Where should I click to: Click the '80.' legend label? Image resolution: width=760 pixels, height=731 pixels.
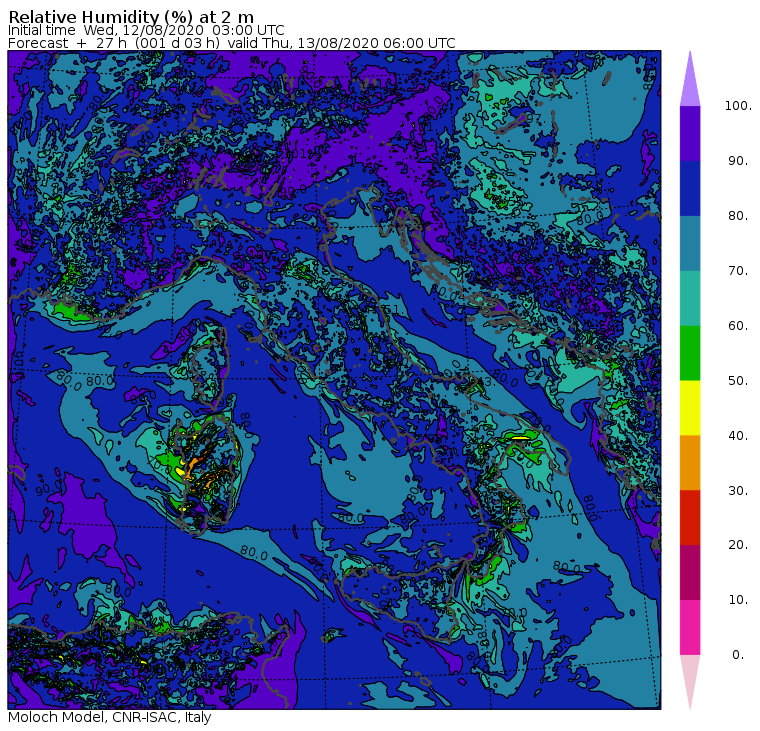(738, 216)
